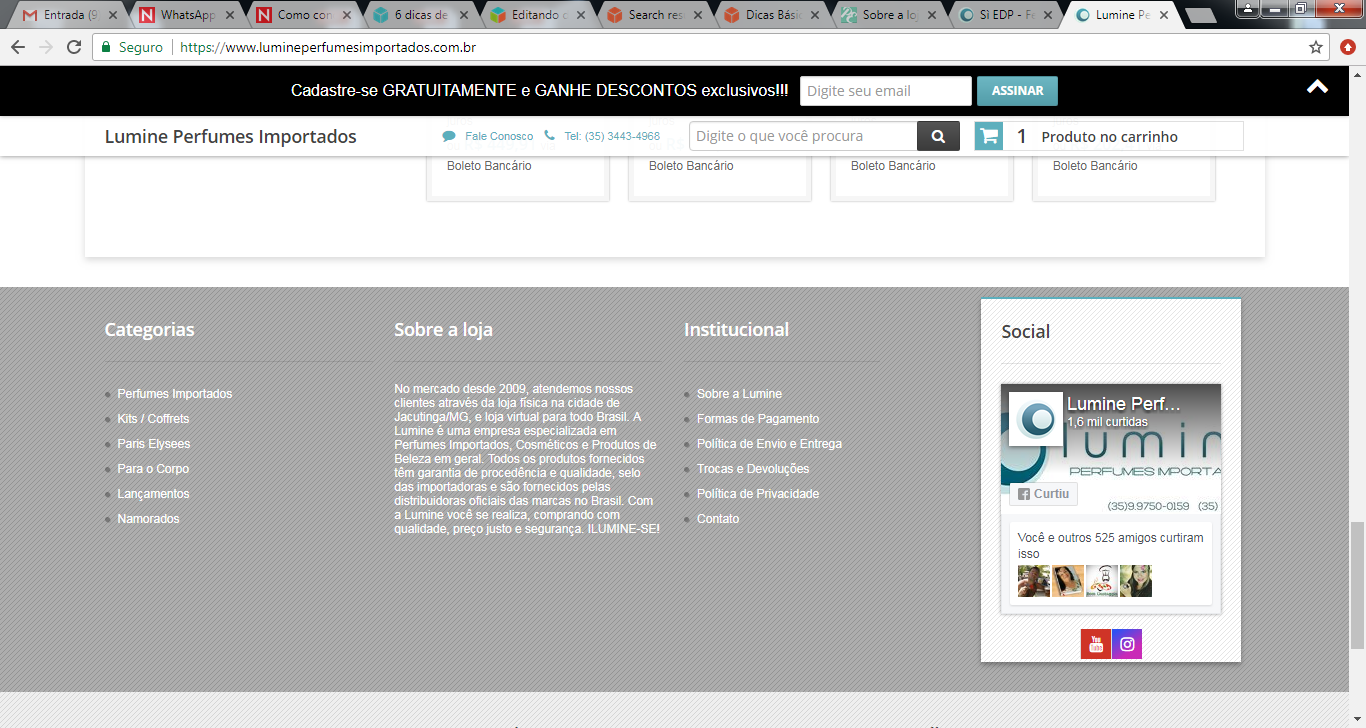Click the browser forward arrow
The image size is (1366, 728).
(x=45, y=47)
